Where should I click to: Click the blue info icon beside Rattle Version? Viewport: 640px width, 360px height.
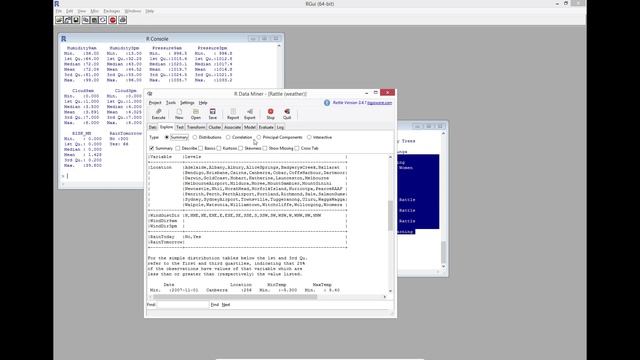click(x=327, y=103)
